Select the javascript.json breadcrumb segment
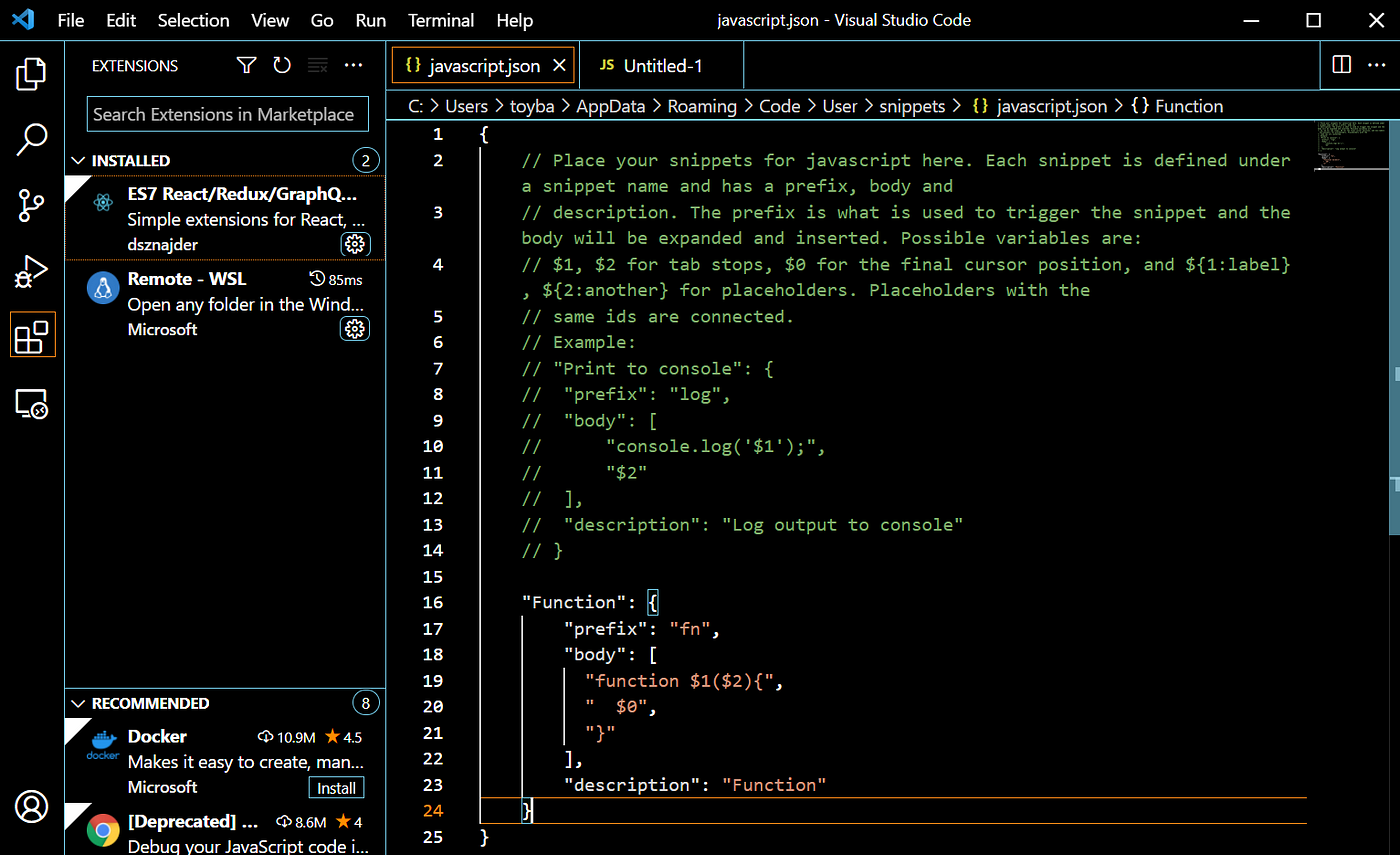 click(x=1040, y=106)
